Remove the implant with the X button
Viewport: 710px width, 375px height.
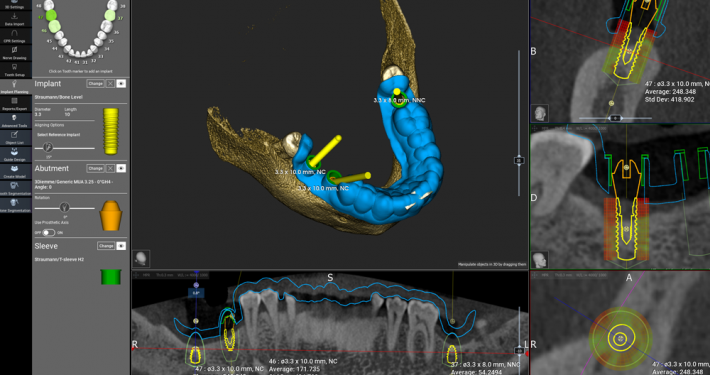click(x=110, y=84)
